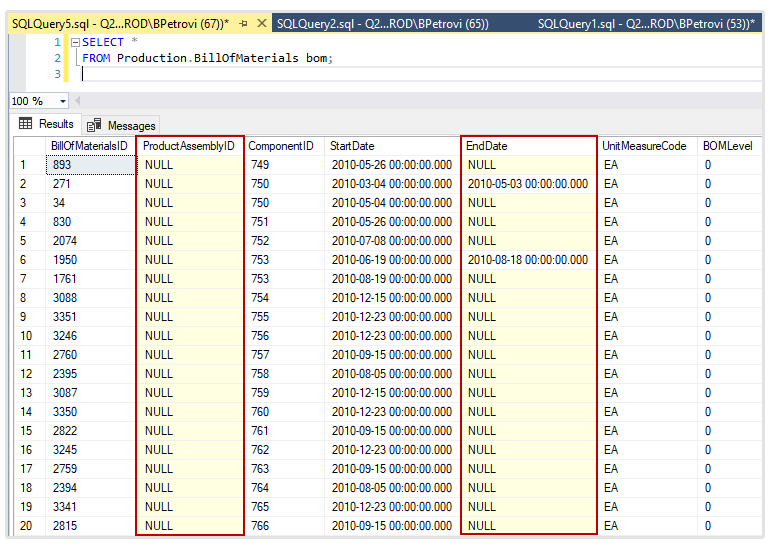770x550 pixels.
Task: Click cell 893 in BillOfMaterialsID
Action: pyautogui.click(x=91, y=165)
